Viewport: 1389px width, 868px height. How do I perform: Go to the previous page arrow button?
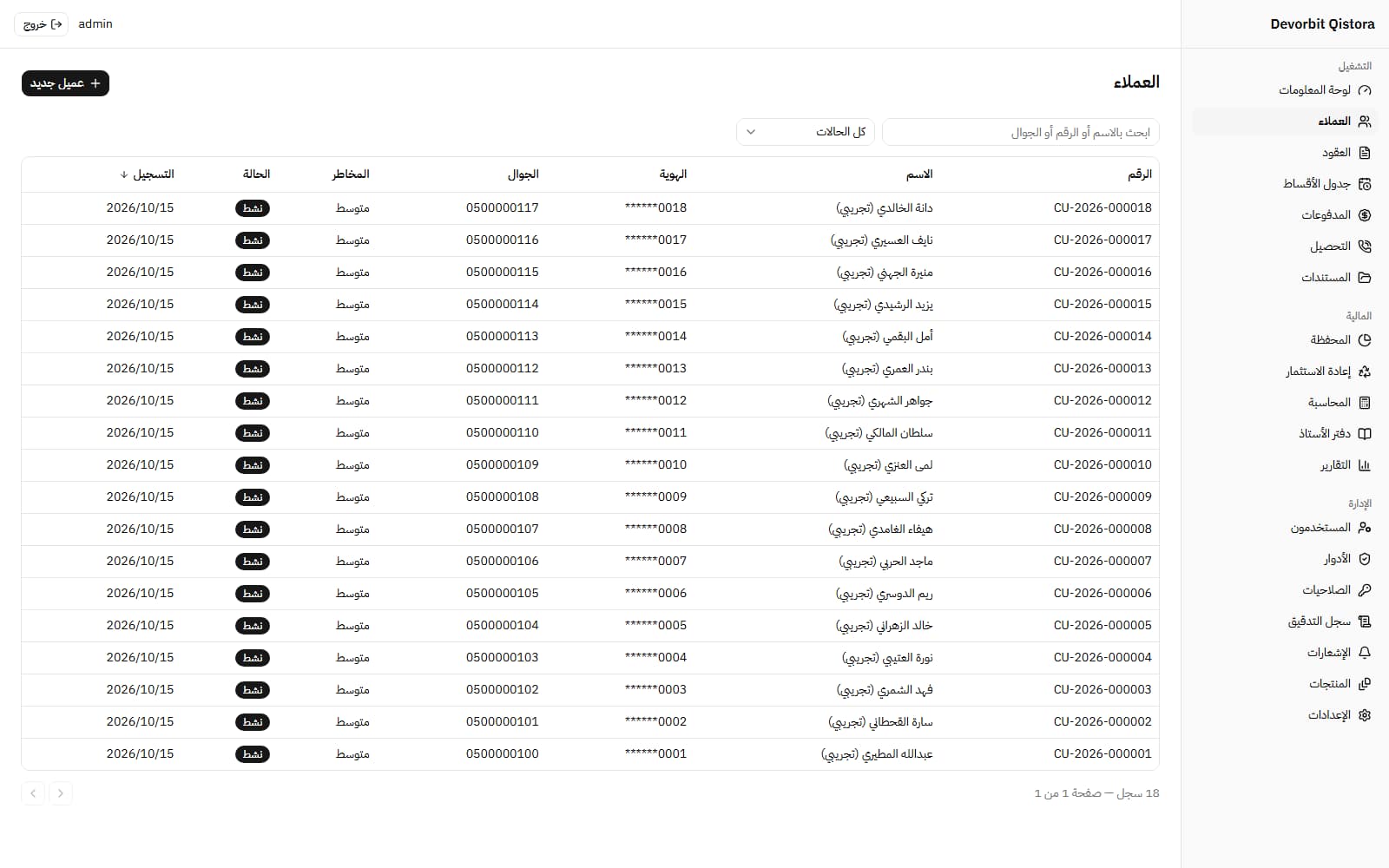point(61,792)
